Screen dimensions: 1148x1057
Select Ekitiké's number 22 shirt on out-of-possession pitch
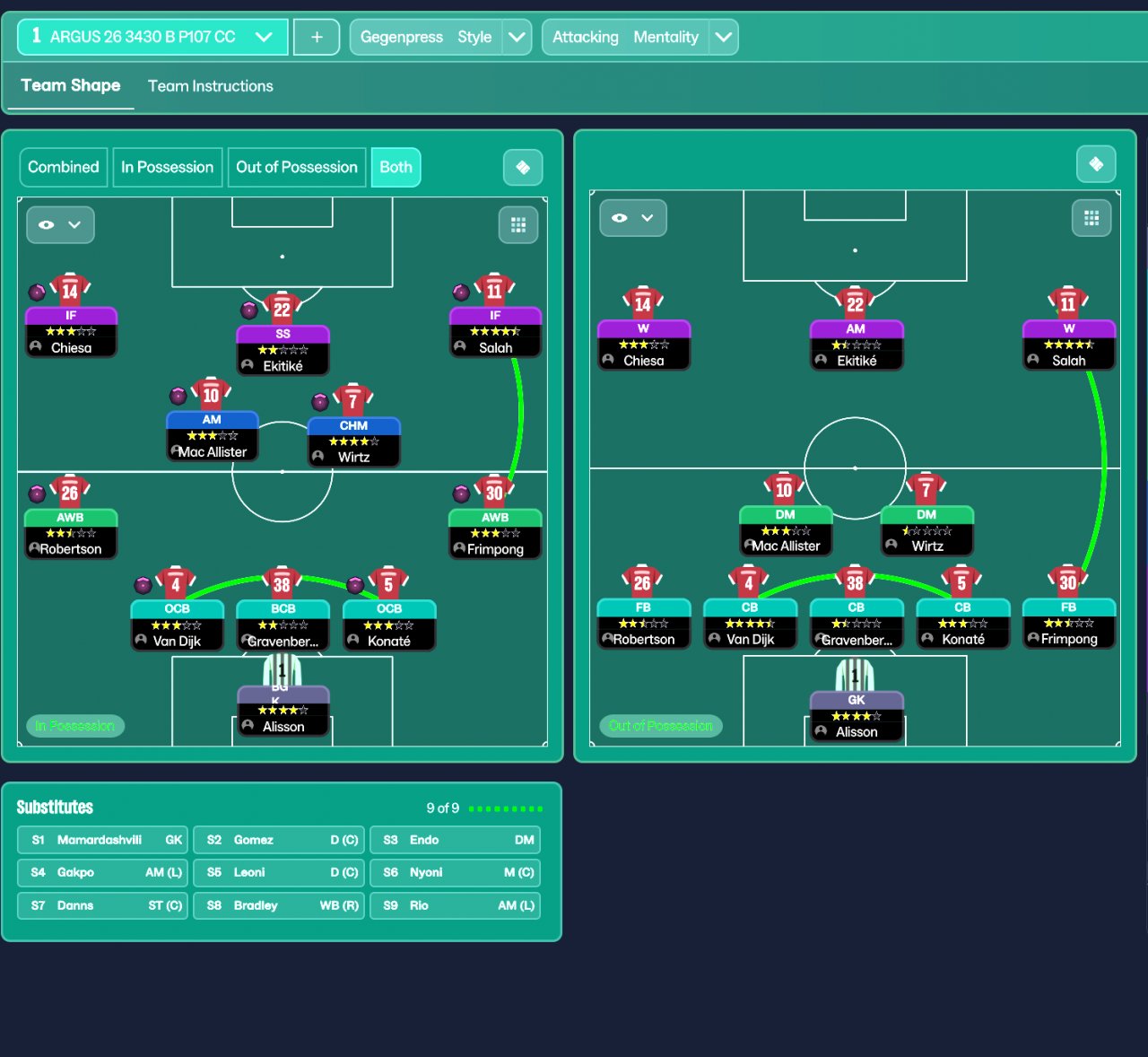856,303
